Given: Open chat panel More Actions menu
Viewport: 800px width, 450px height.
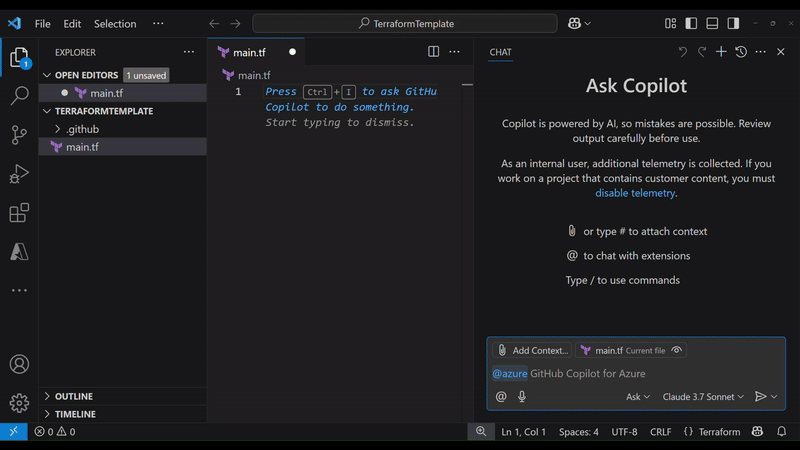Looking at the screenshot, I should point(760,52).
